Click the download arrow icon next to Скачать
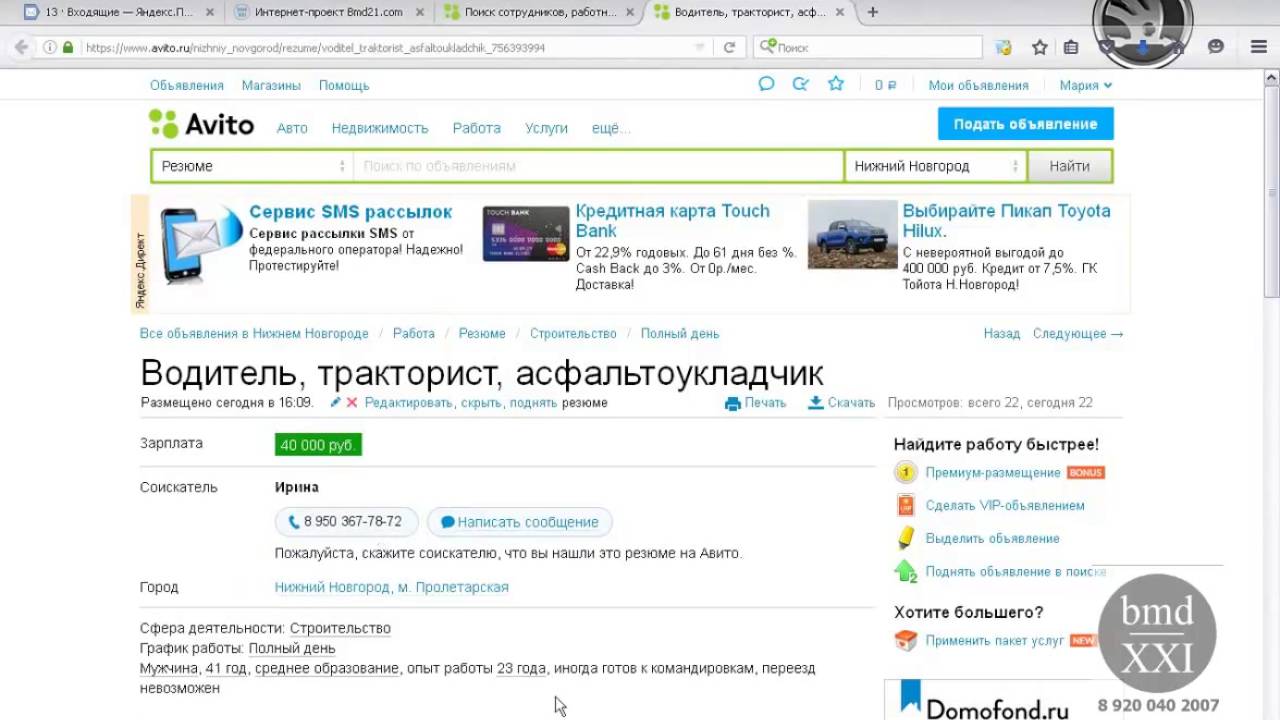This screenshot has height=720, width=1280. point(816,403)
